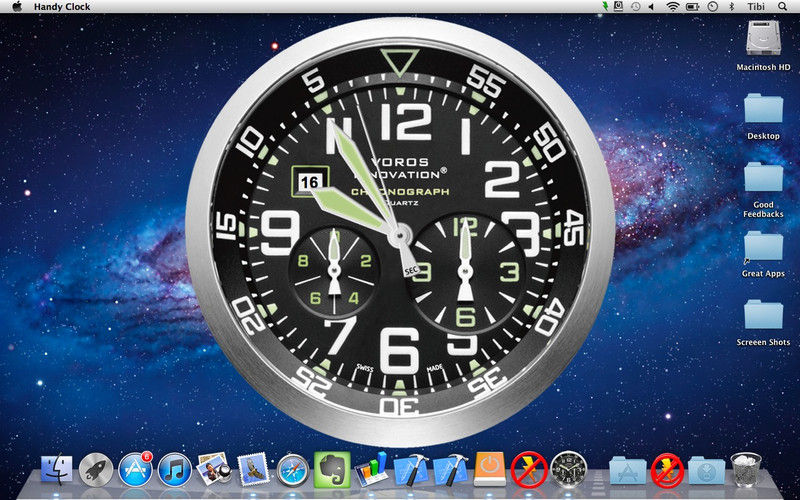Open the Wi-Fi status menu
This screenshot has height=500, width=800.
pyautogui.click(x=673, y=7)
